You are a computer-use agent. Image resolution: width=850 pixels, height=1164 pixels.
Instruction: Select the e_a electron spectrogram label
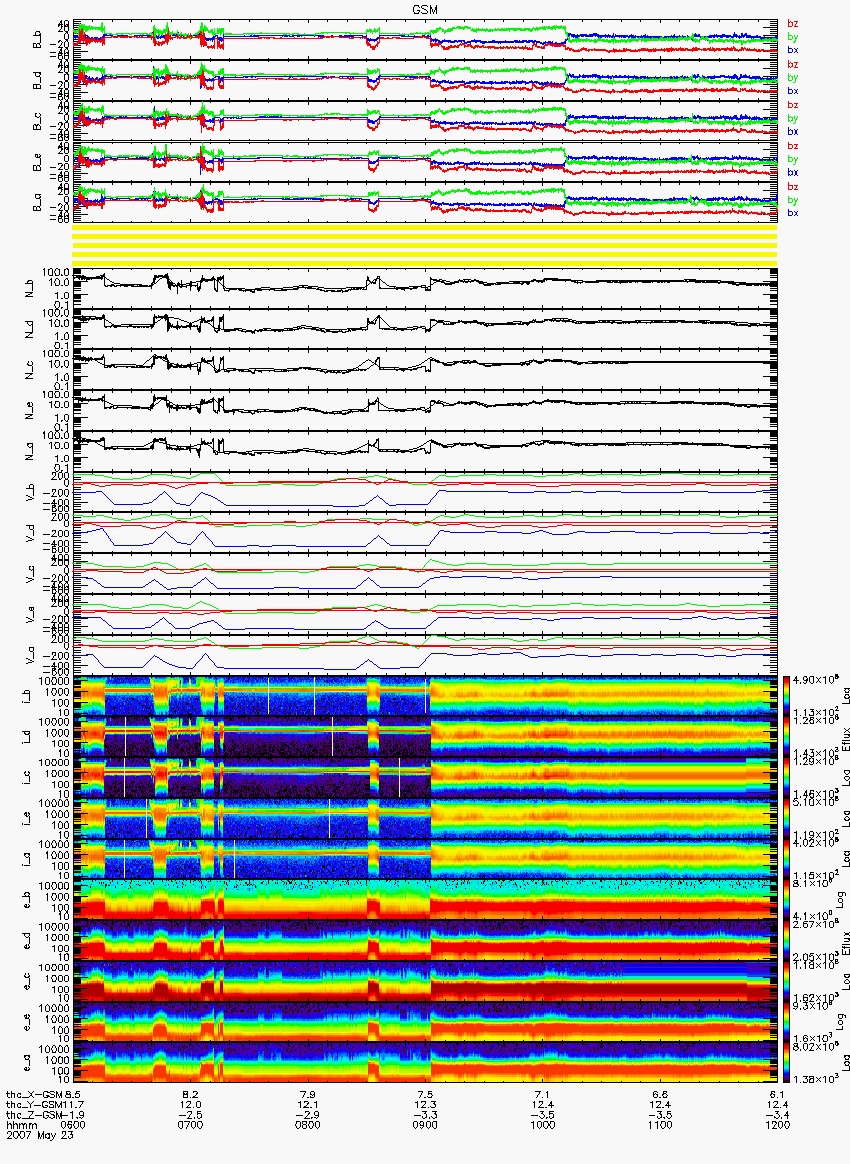pos(27,1063)
